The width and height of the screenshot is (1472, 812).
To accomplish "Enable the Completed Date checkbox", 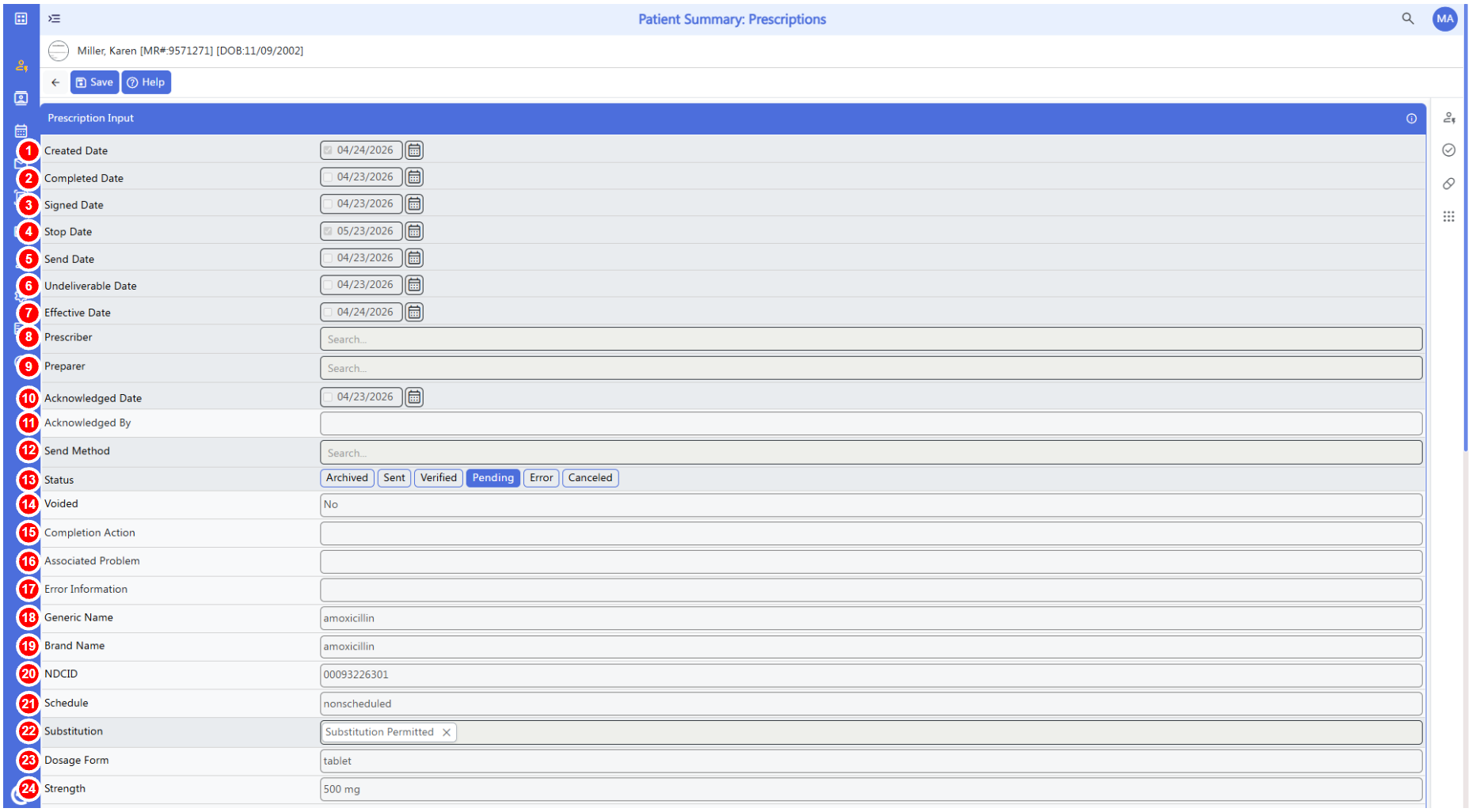I will click(328, 177).
